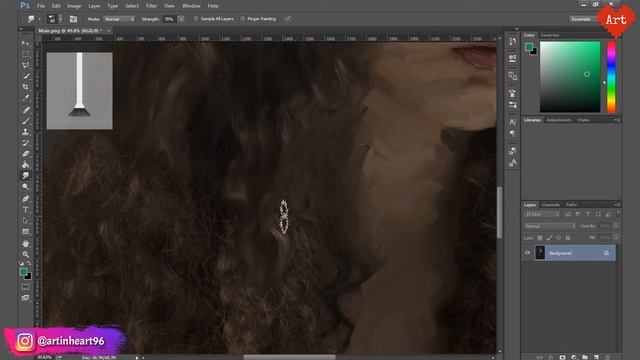Viewport: 640px width, 360px height.
Task: Switch to the Swatches tab
Action: (x=550, y=35)
